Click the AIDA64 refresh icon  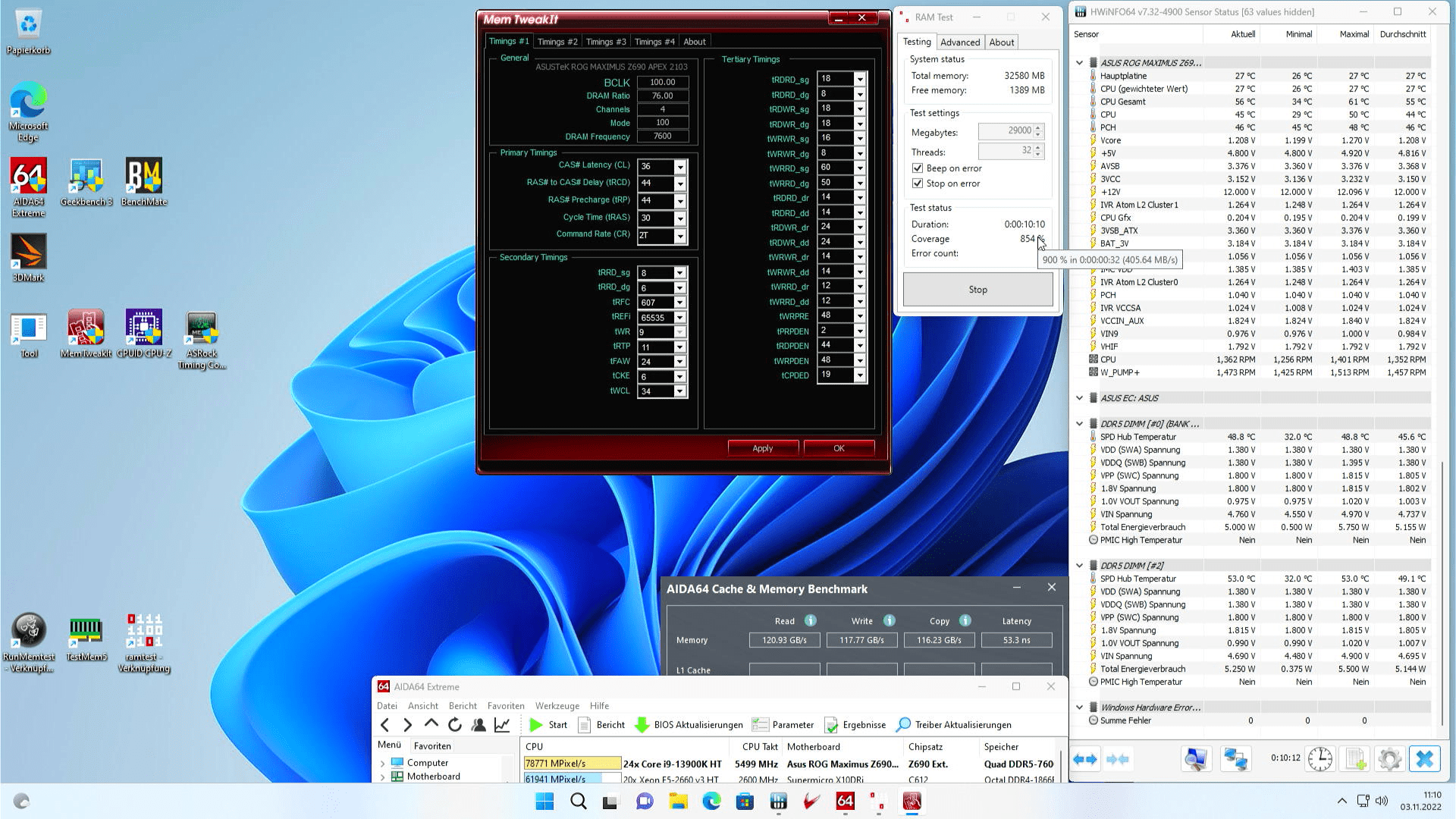point(455,725)
